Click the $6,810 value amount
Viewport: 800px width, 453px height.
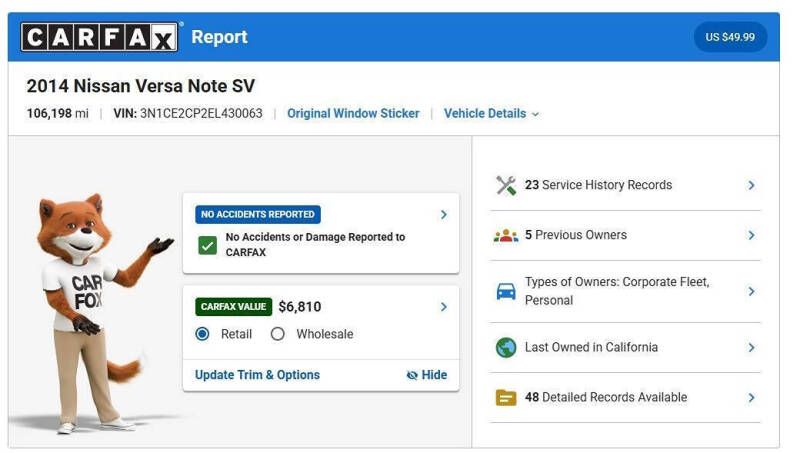[x=300, y=307]
